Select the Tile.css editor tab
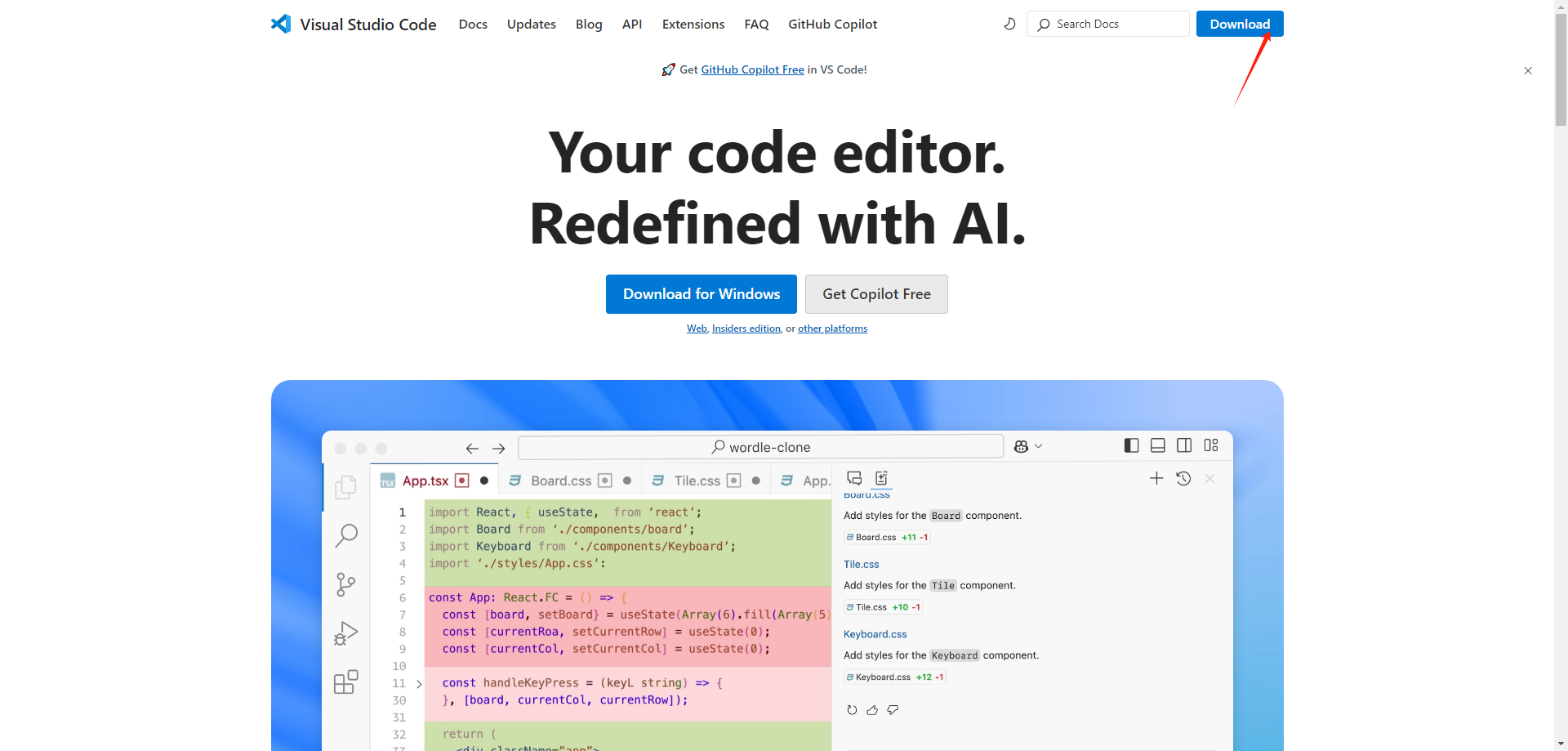This screenshot has width=1568, height=751. click(x=707, y=481)
